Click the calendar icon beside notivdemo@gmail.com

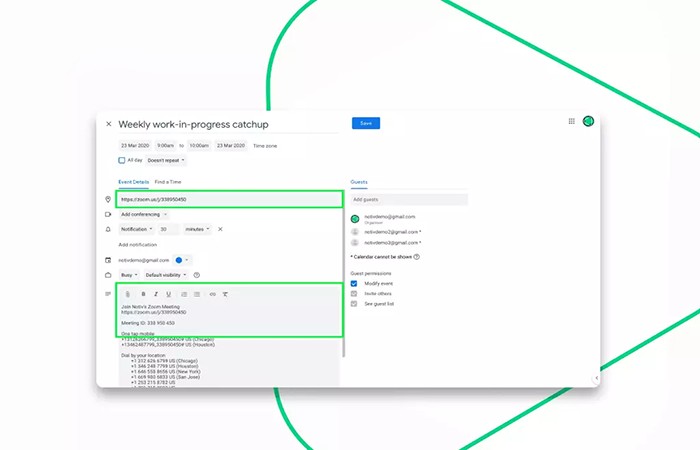(x=108, y=260)
